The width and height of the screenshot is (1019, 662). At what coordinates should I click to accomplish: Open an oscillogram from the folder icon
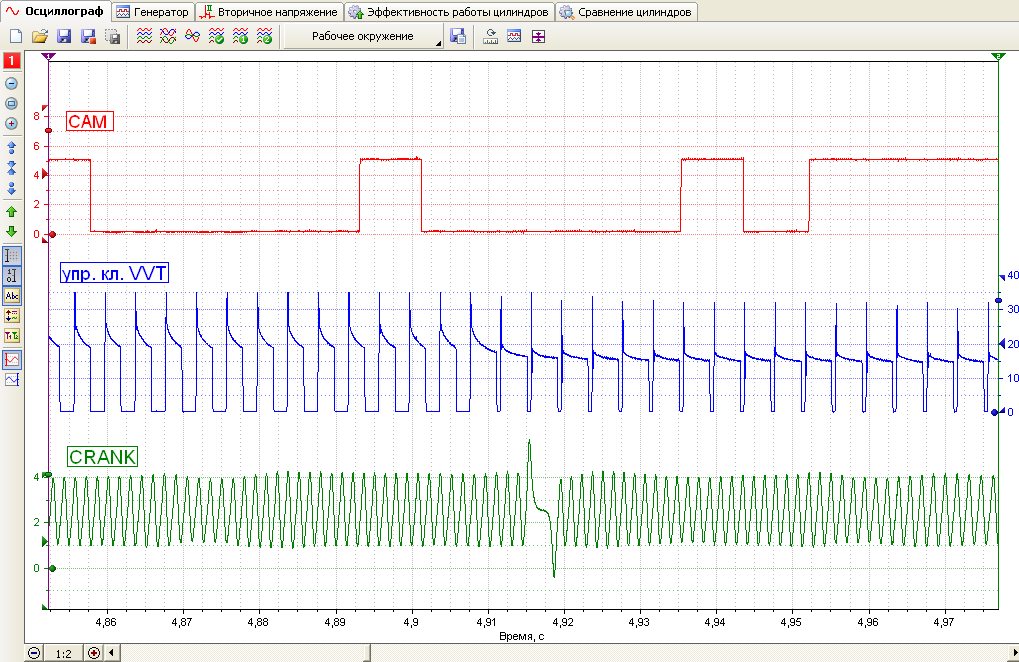[x=40, y=36]
